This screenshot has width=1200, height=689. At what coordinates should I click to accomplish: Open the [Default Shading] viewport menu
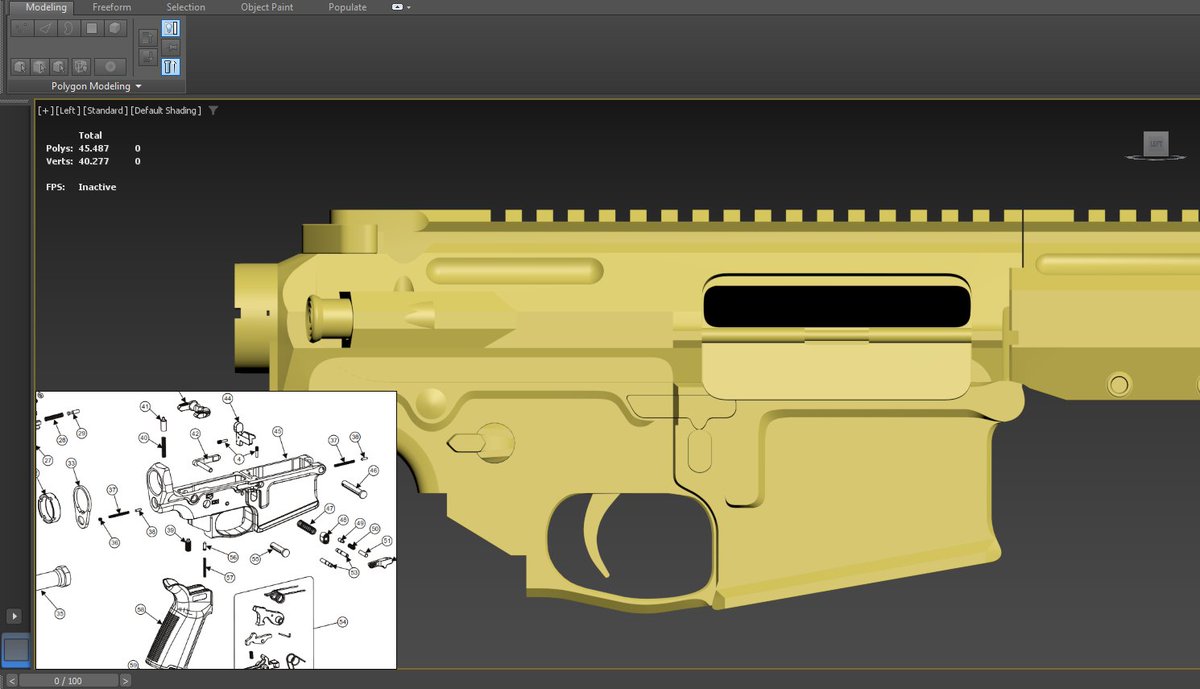point(165,110)
